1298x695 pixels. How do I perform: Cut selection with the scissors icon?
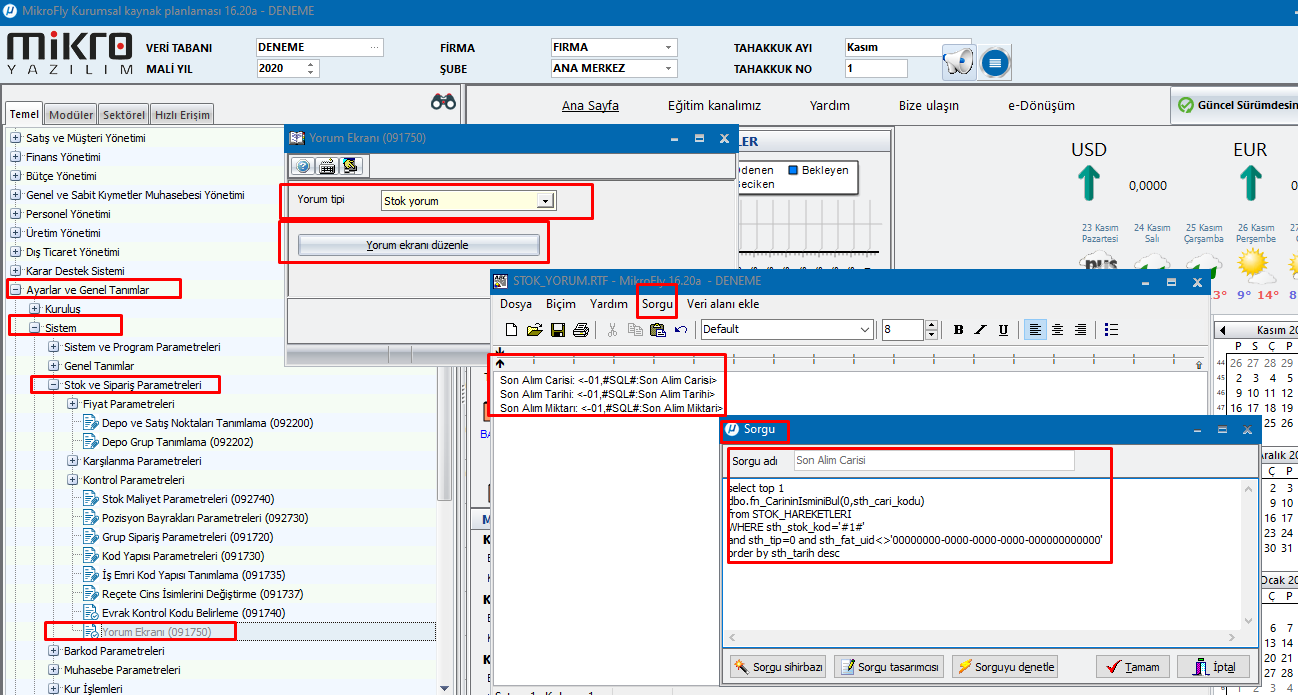click(612, 330)
